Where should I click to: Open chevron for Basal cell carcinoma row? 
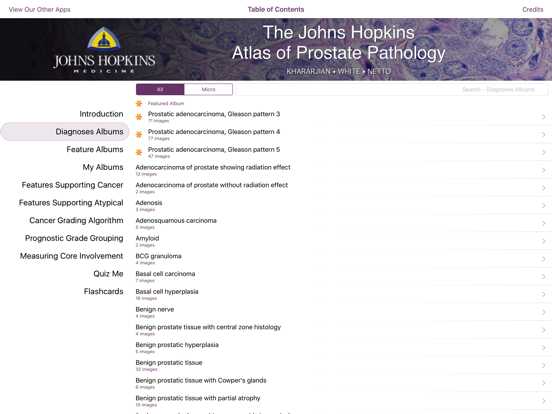click(544, 277)
